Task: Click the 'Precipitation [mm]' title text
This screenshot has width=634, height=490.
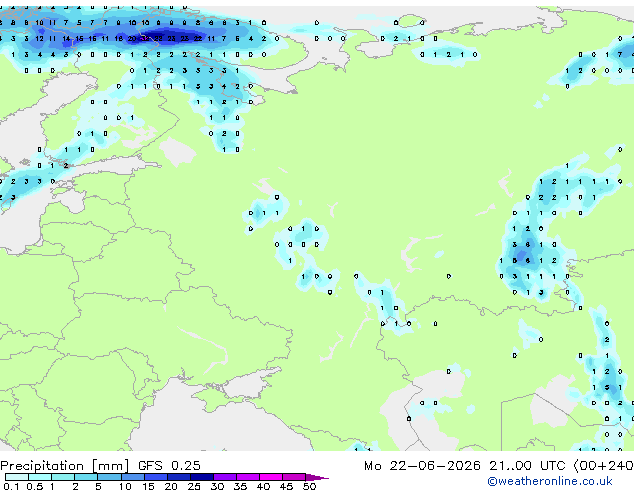Action: [x=65, y=466]
